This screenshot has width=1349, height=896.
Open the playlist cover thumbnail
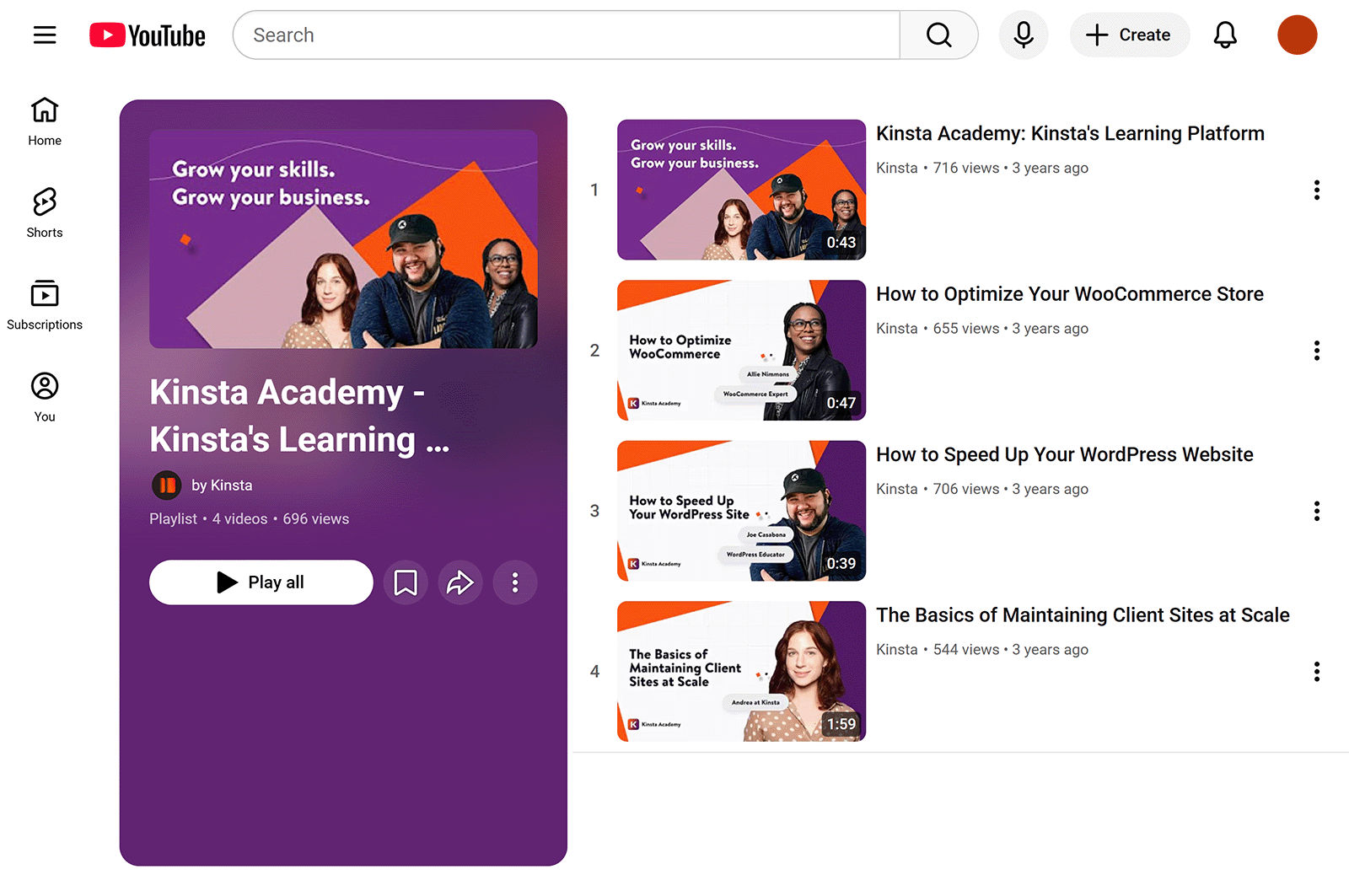(x=343, y=239)
